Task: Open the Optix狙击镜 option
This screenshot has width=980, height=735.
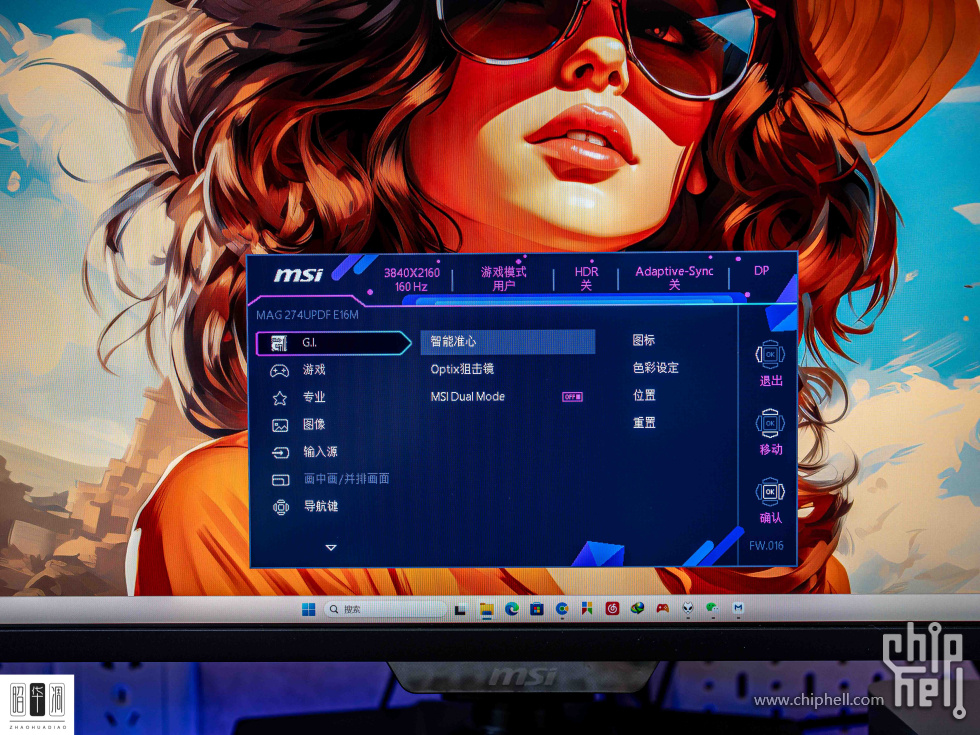Action: pos(462,369)
